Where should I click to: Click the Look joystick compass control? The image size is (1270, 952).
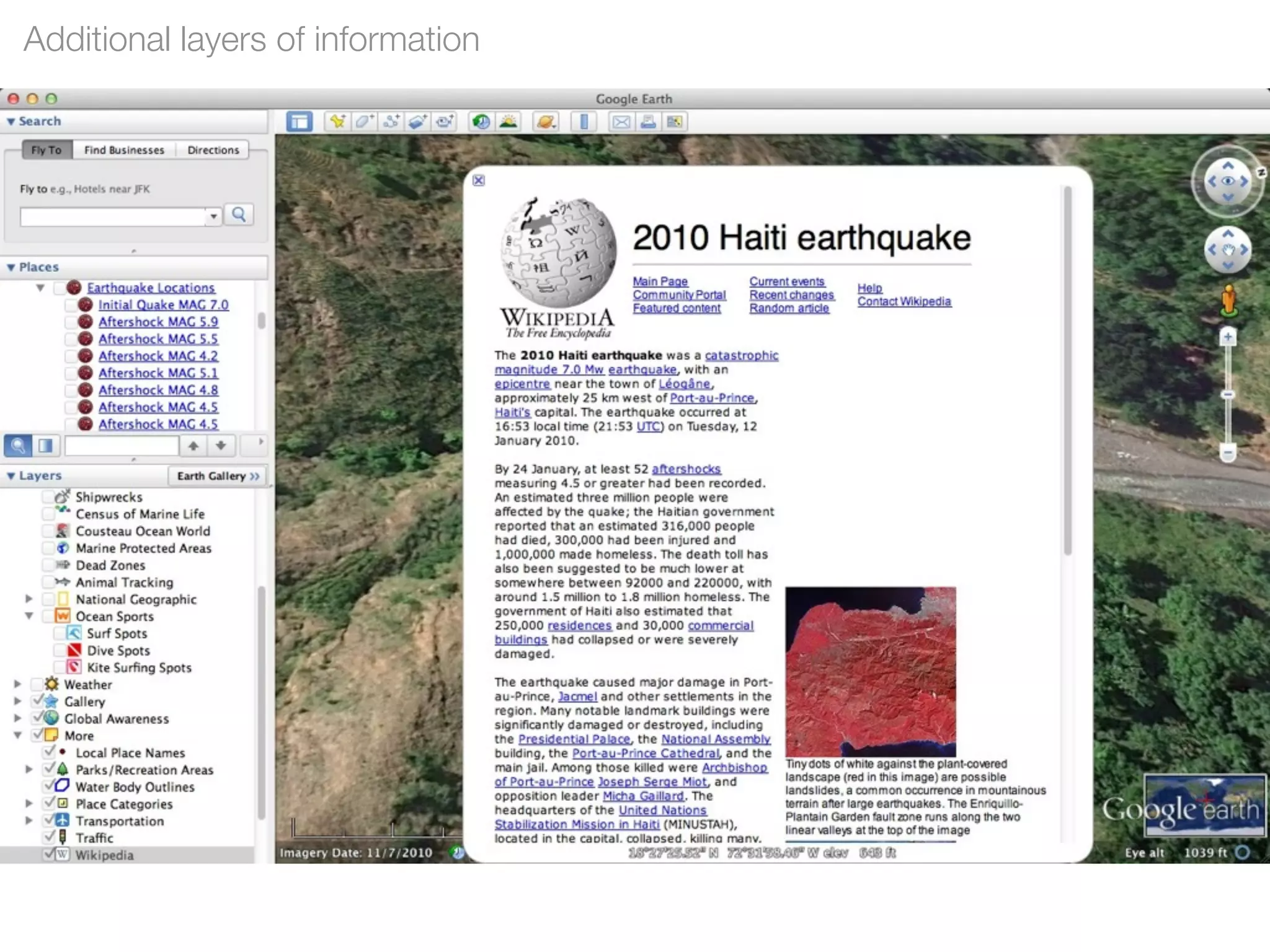(x=1228, y=181)
